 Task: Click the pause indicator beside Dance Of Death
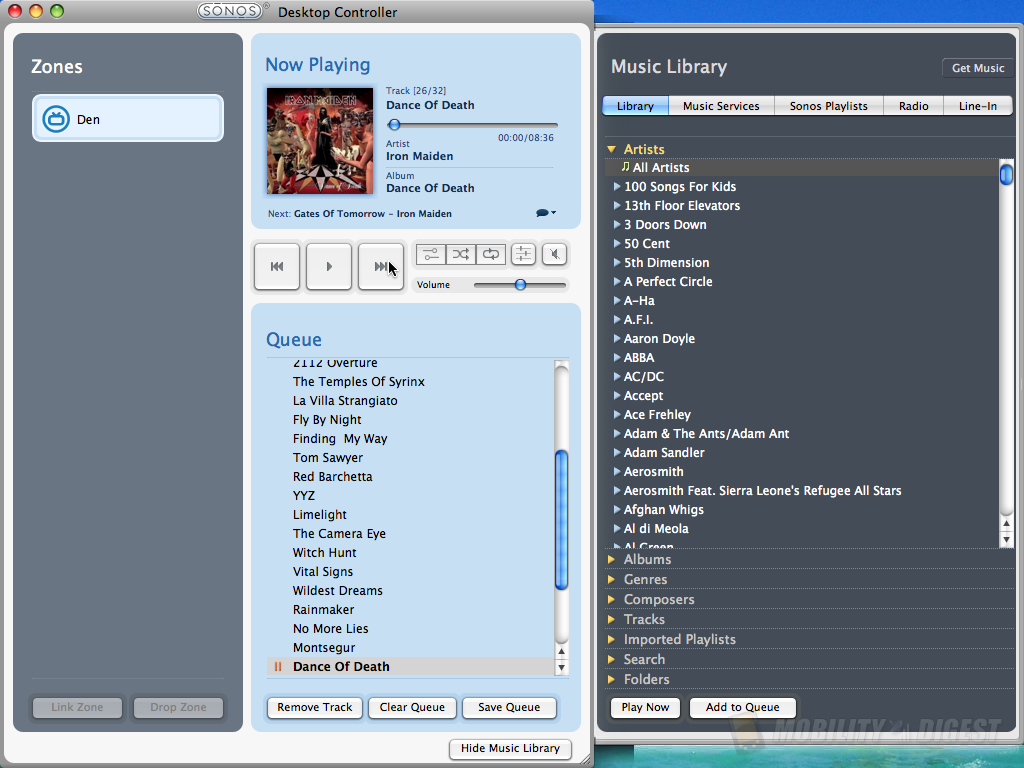point(278,667)
